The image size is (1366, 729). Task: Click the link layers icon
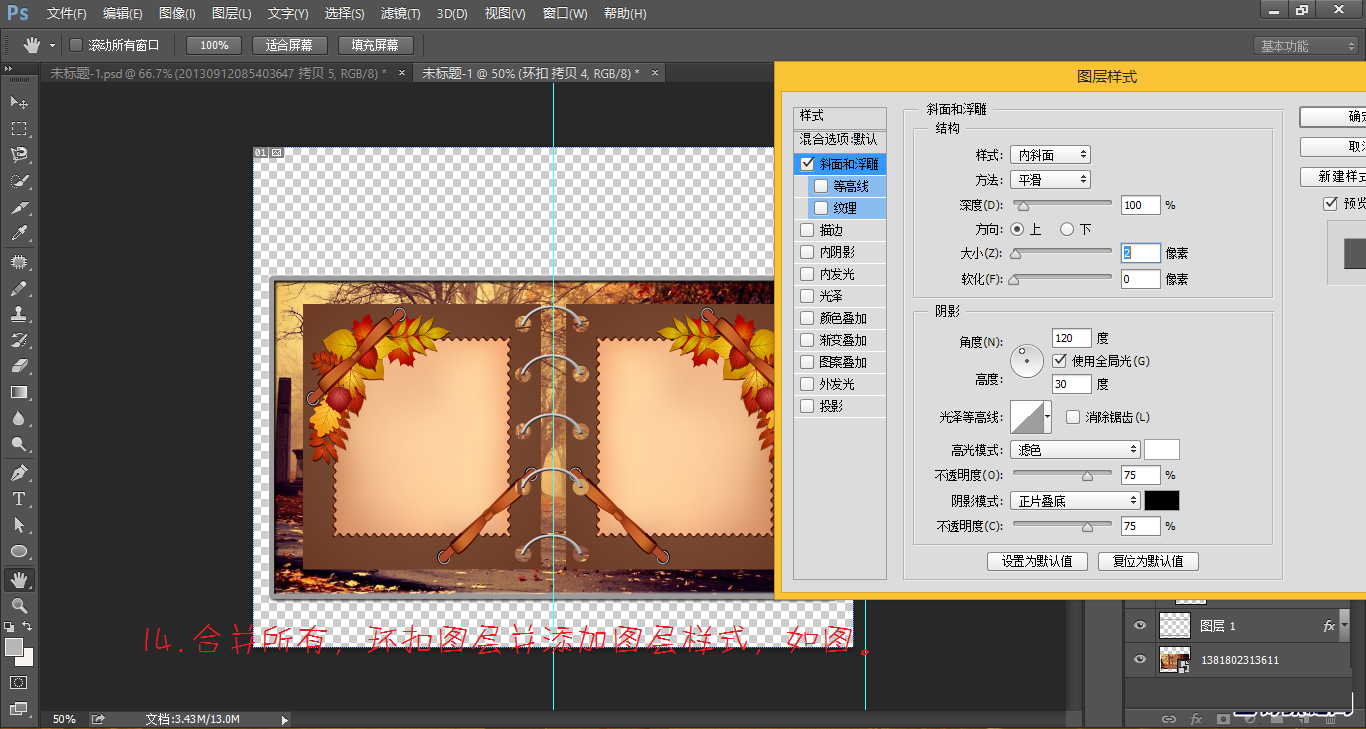click(x=1168, y=718)
